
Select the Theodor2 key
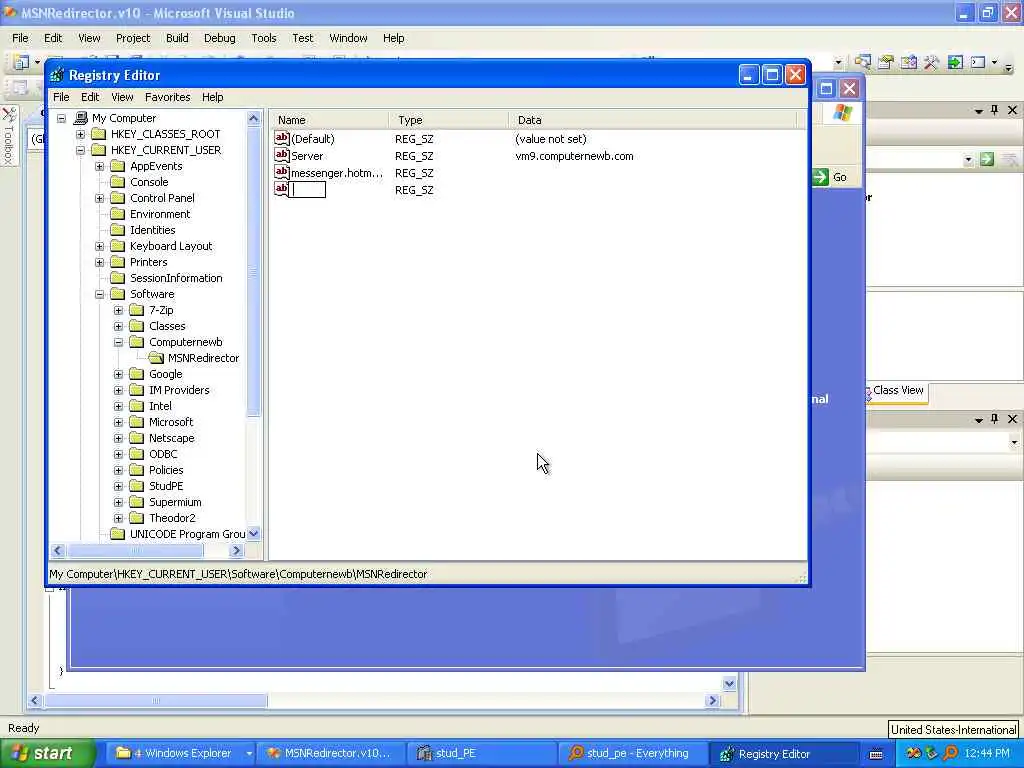pyautogui.click(x=172, y=519)
